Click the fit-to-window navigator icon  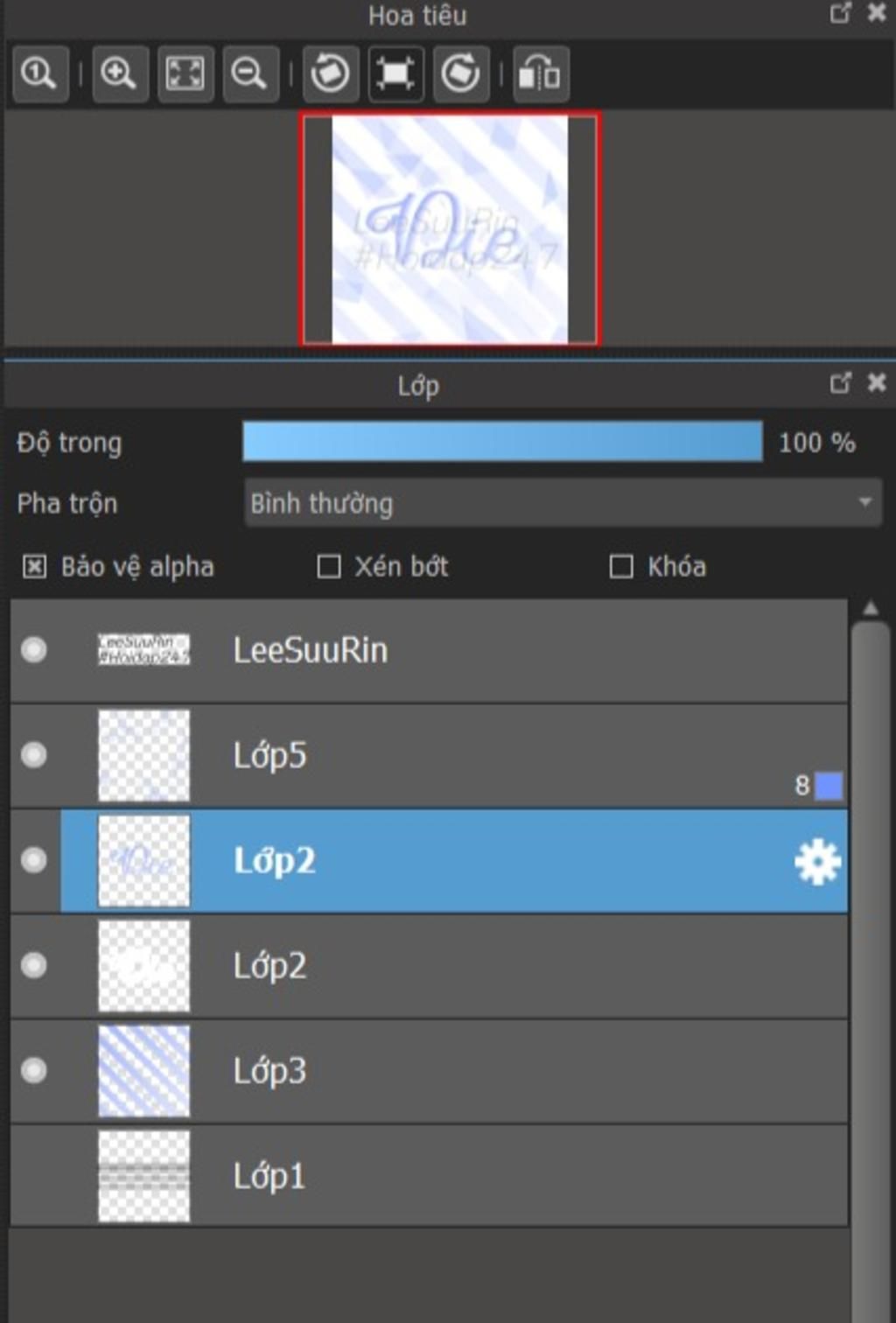185,73
